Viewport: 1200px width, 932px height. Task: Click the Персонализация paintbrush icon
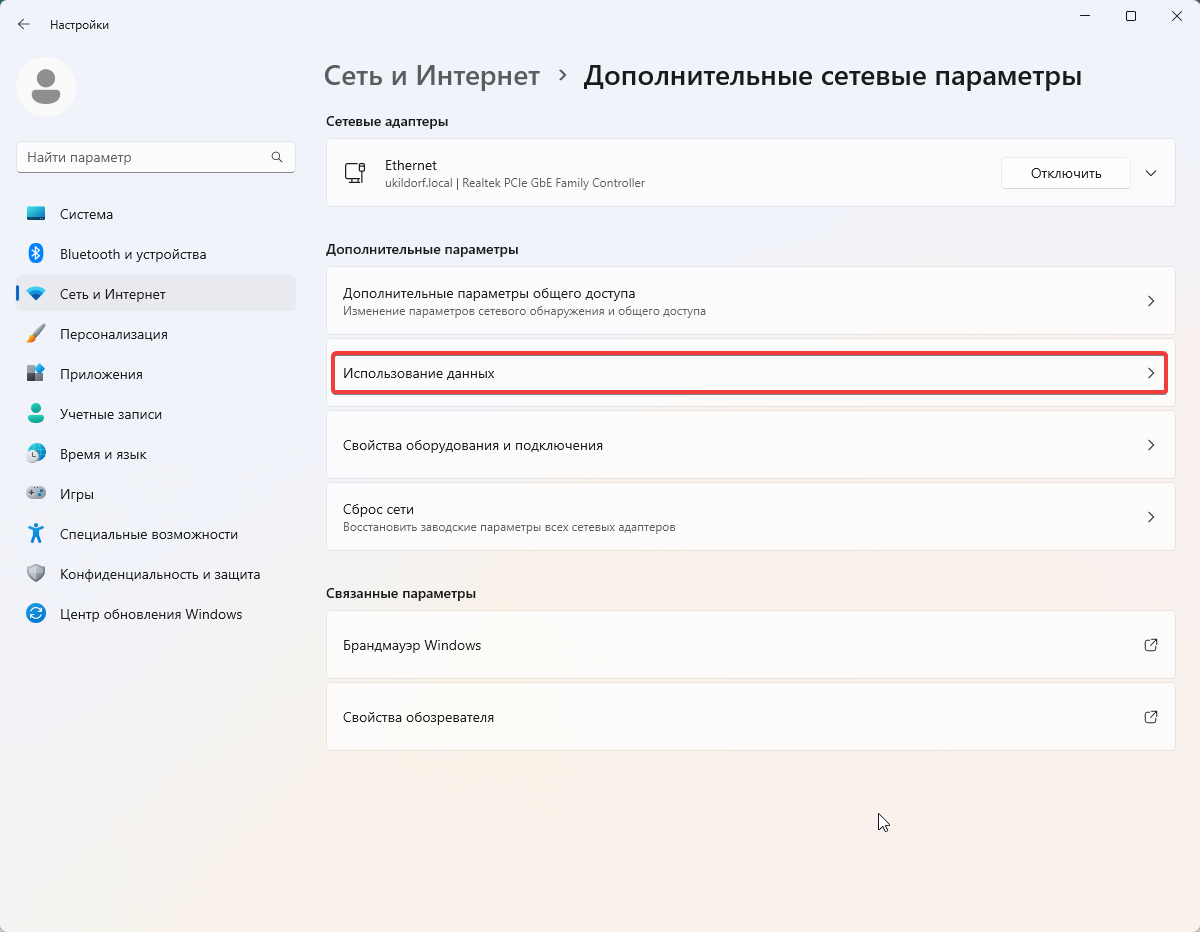(36, 334)
